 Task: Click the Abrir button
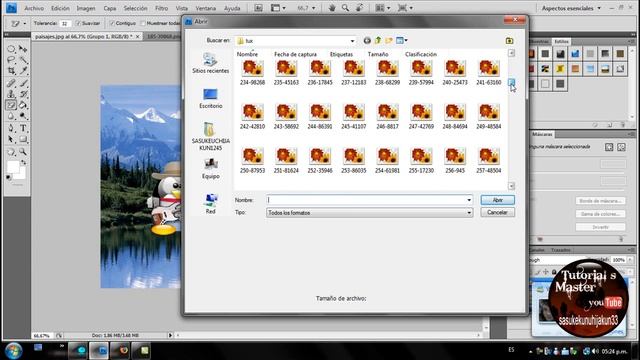click(x=497, y=200)
